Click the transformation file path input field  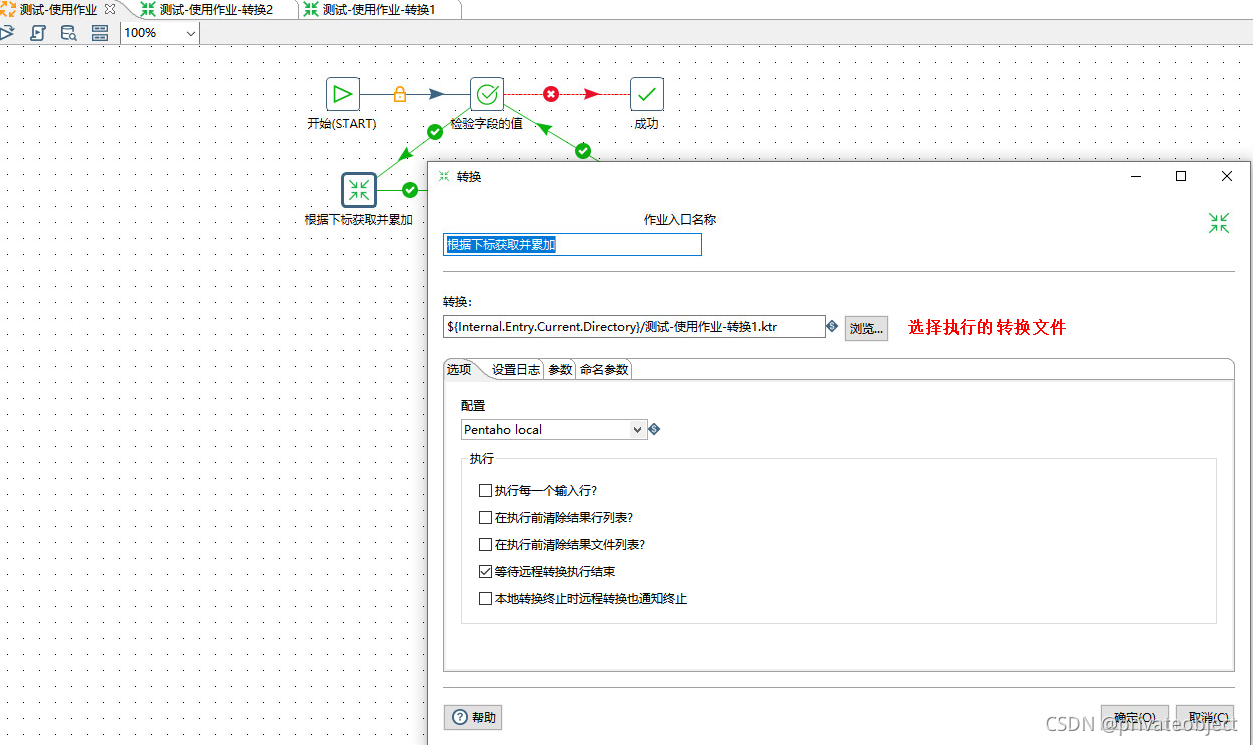(634, 326)
